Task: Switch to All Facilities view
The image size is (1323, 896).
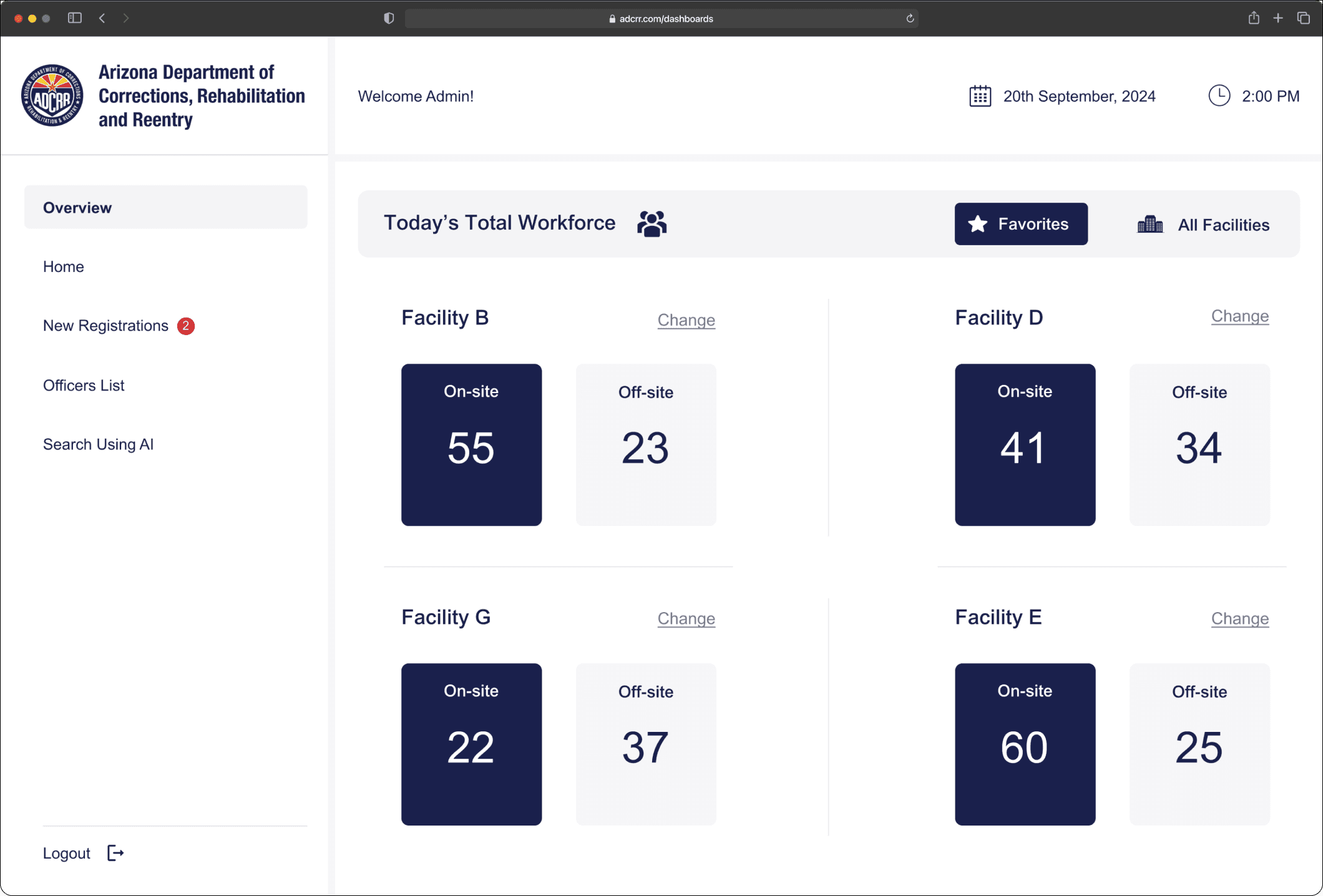Action: coord(1203,225)
